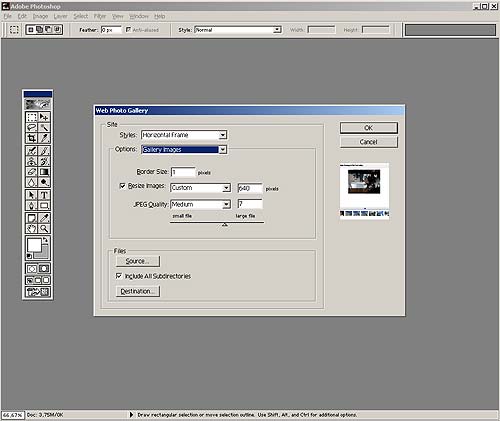Reset to default colors icon

29,256
